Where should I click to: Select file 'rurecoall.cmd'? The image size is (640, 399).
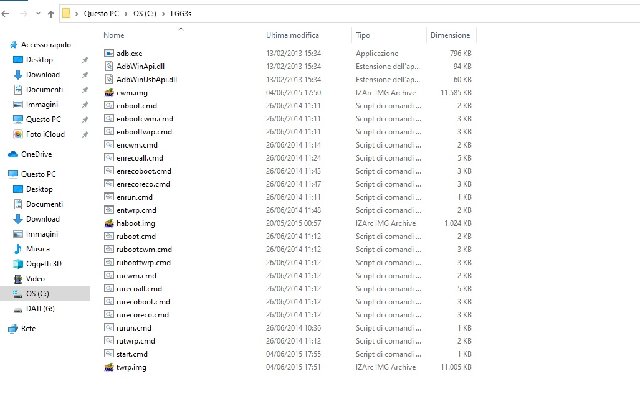tap(139, 289)
